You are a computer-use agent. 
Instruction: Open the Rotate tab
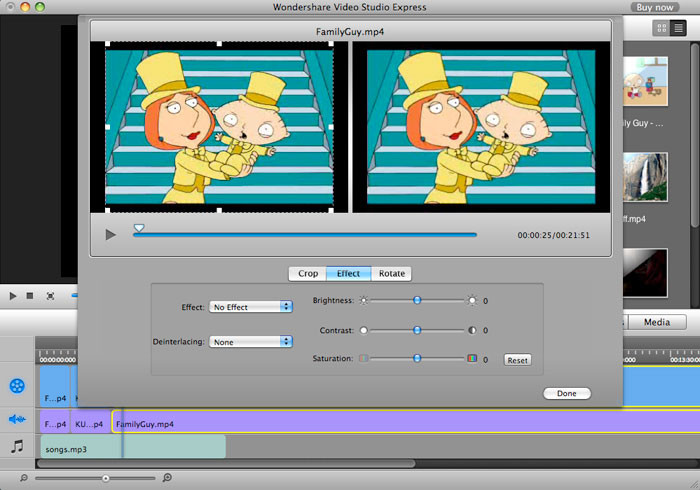pos(391,274)
